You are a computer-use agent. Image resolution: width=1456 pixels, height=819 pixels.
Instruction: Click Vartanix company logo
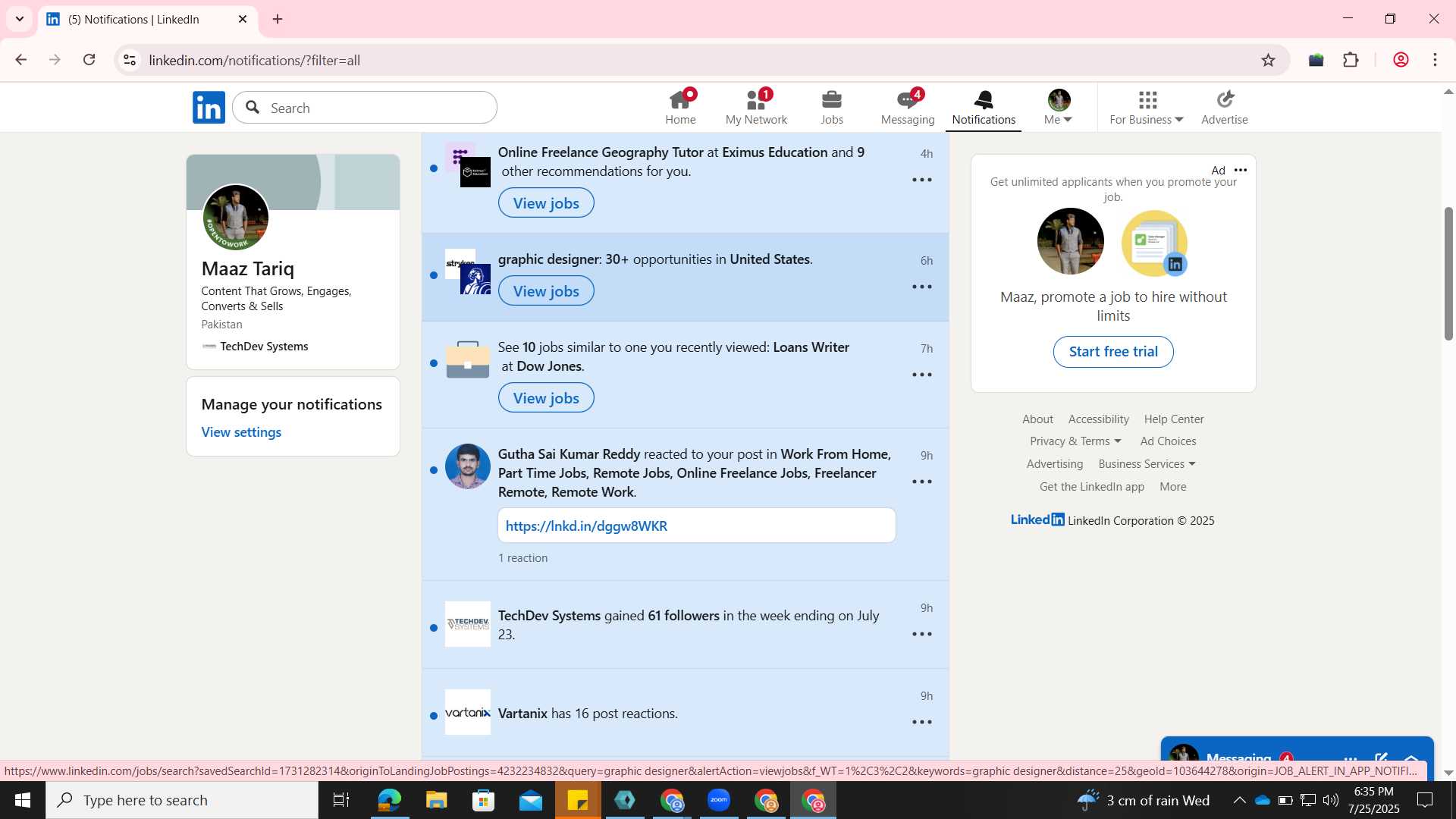pyautogui.click(x=468, y=712)
